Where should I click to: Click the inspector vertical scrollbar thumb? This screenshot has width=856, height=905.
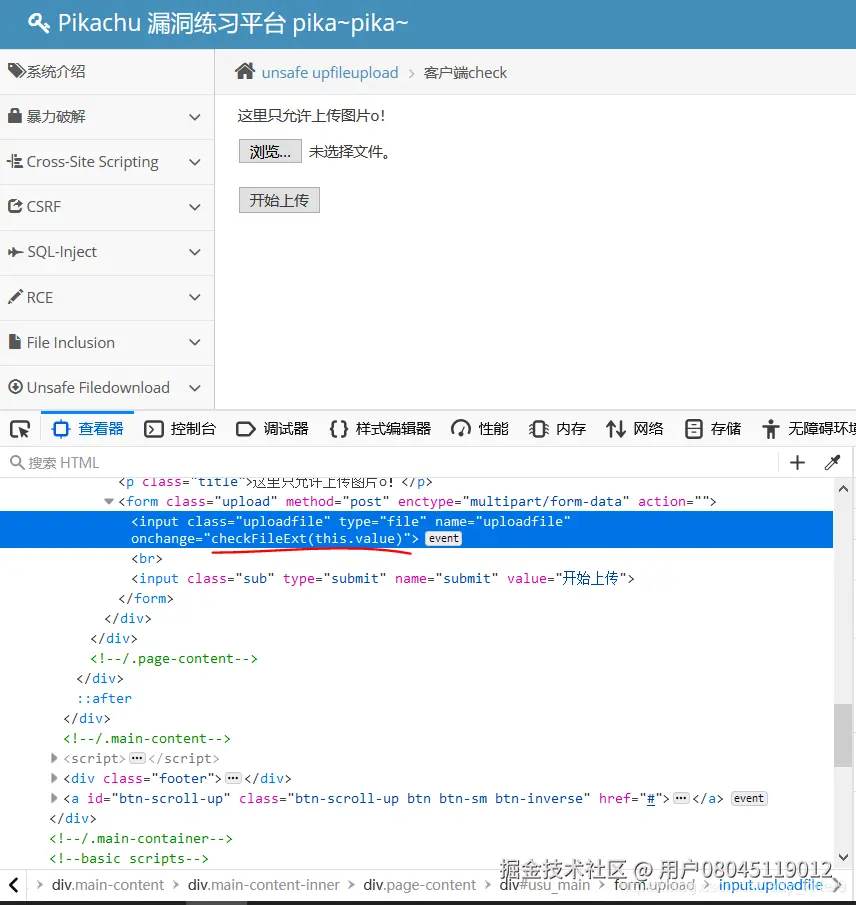(843, 735)
